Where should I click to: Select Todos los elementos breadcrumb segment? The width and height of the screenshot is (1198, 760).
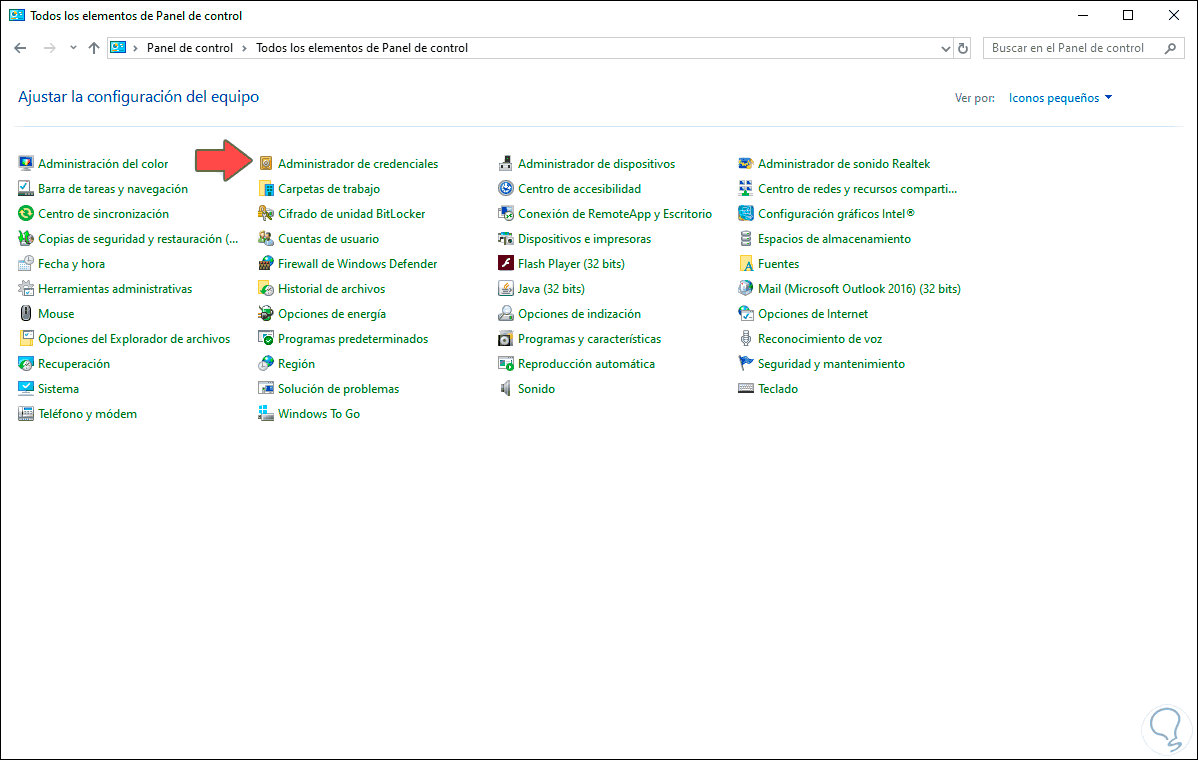point(362,48)
